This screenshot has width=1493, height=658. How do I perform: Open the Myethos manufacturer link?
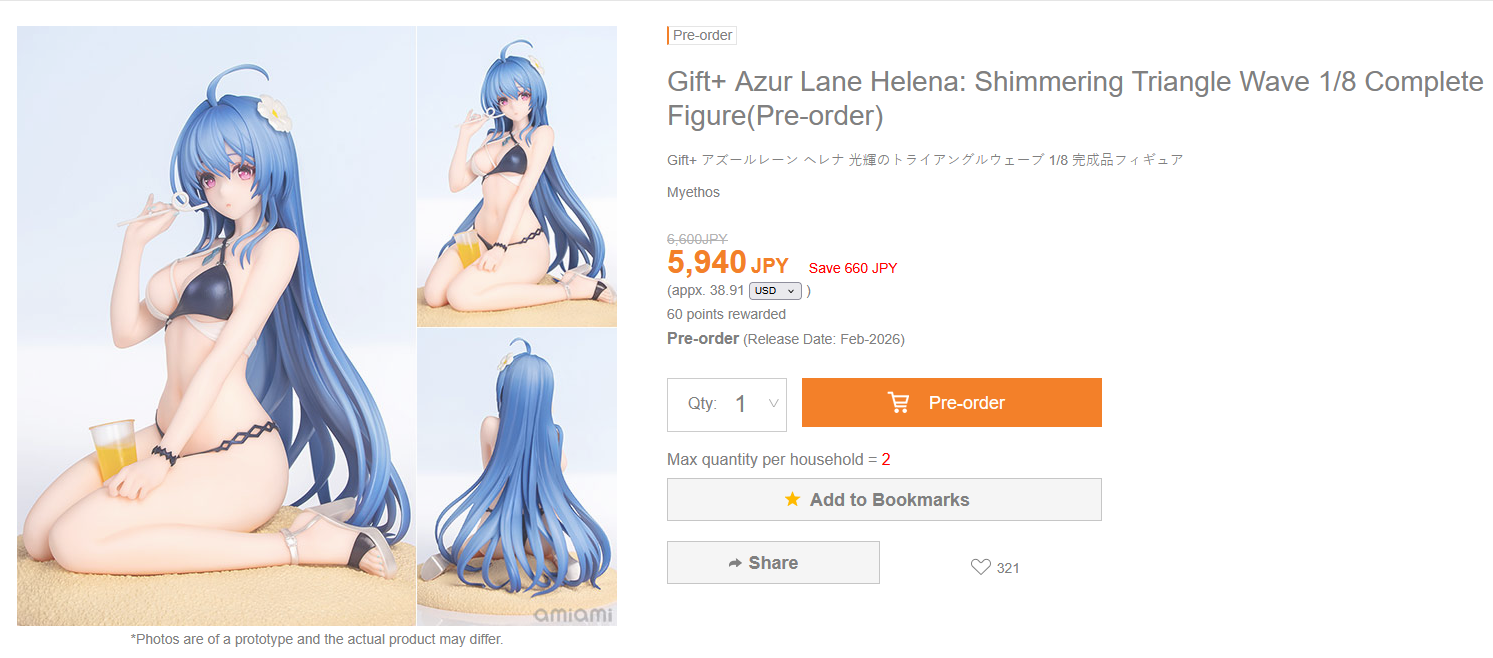(x=693, y=192)
